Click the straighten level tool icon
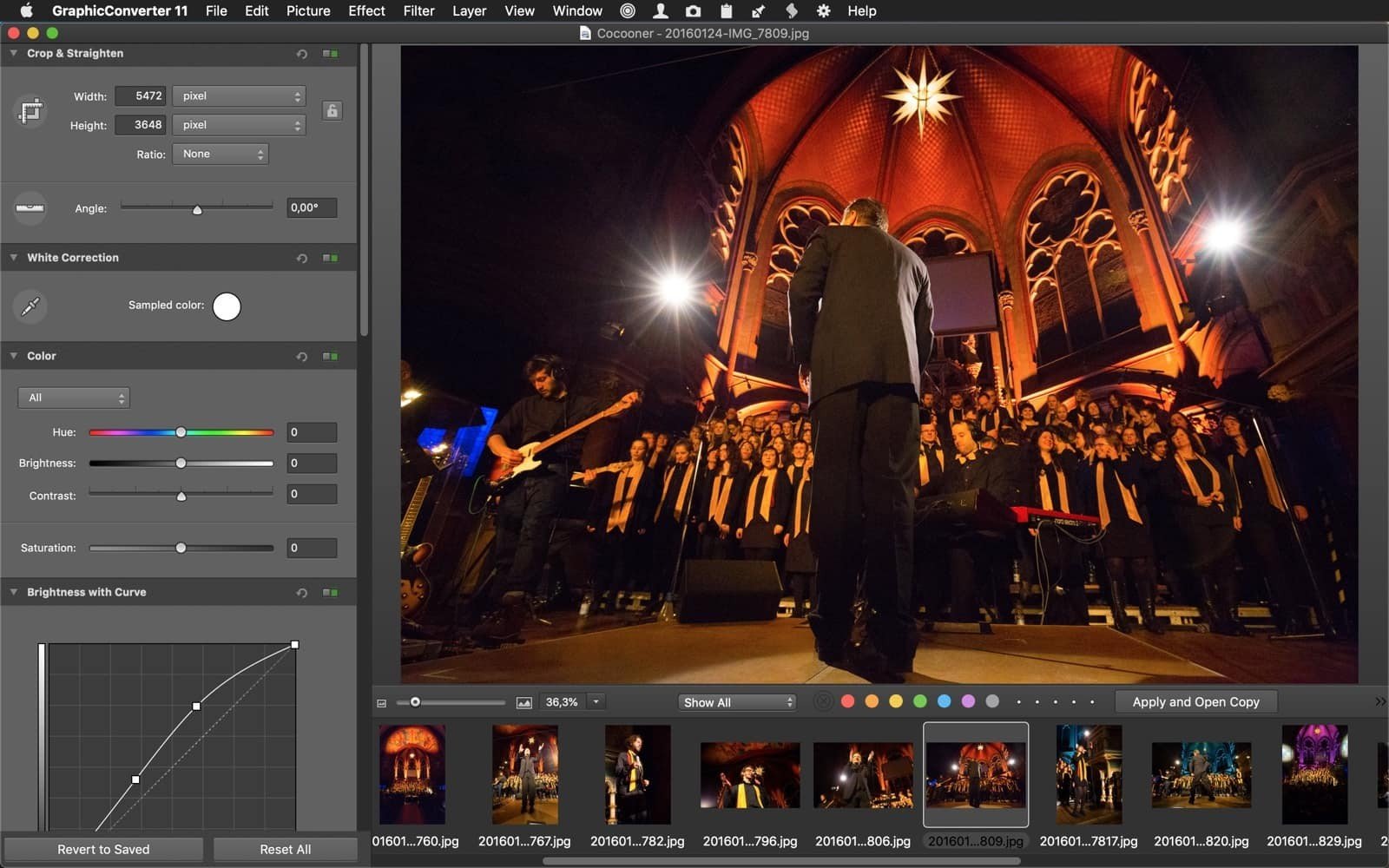1389x868 pixels. (30, 208)
